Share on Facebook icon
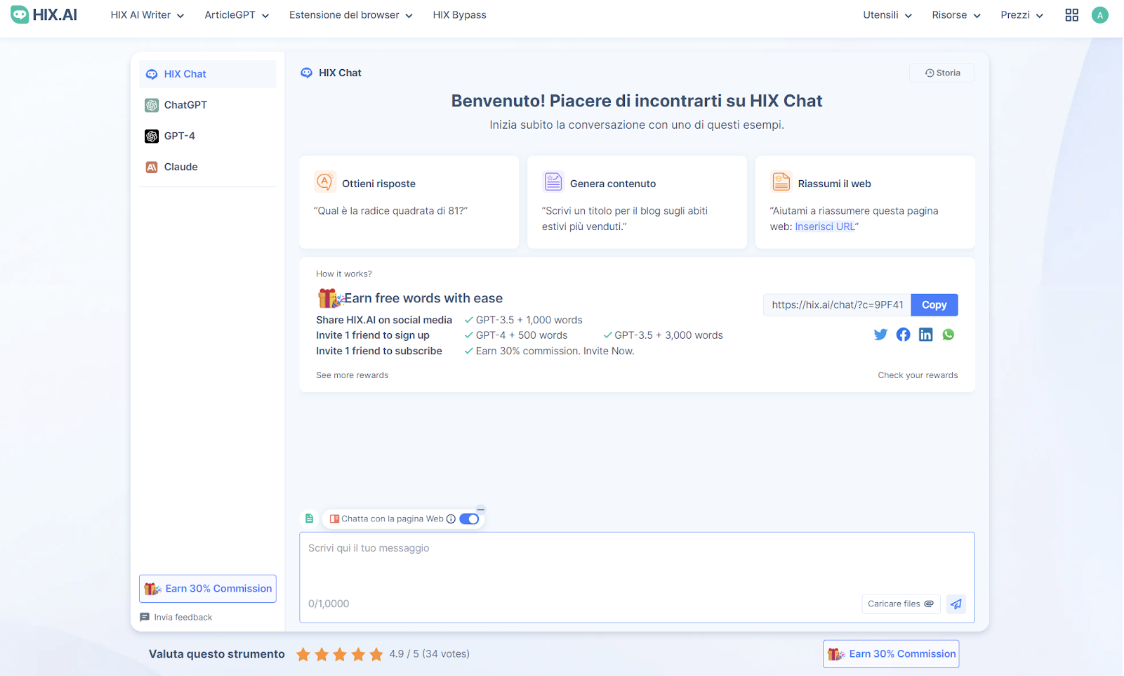 click(903, 335)
